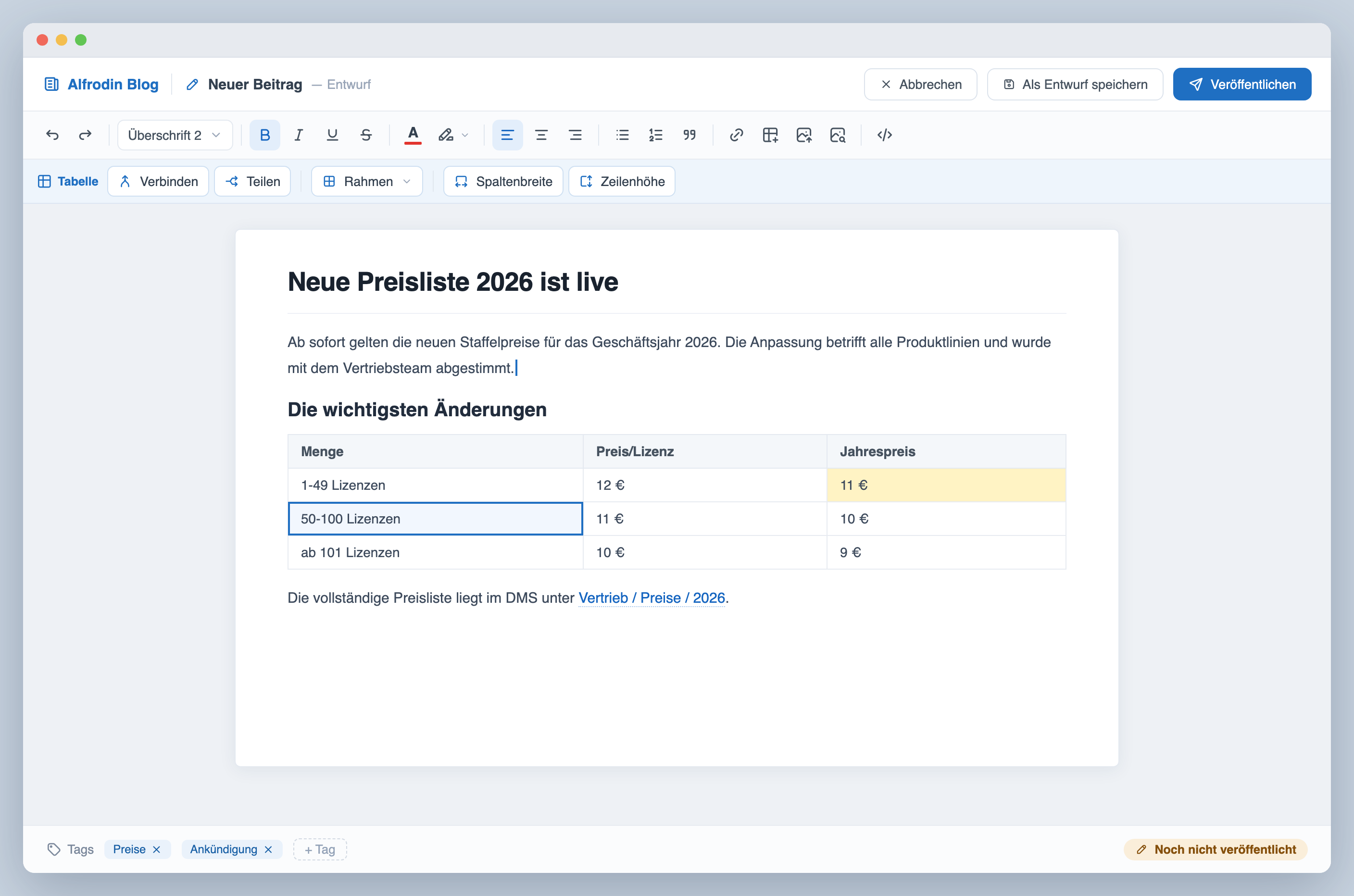Insert a hyperlink
The height and width of the screenshot is (896, 1354).
736,135
